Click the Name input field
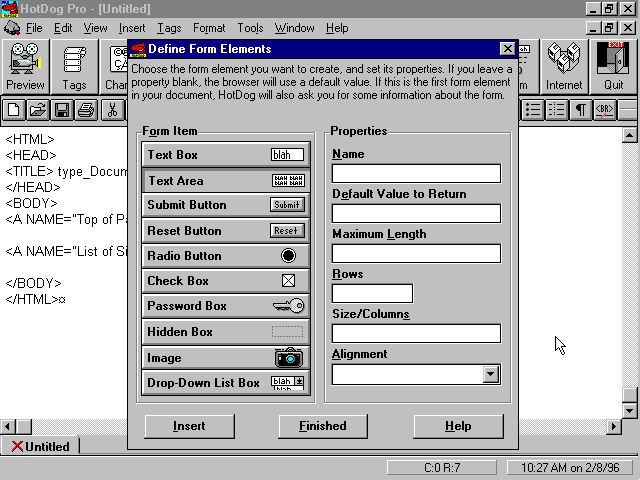 (416, 174)
